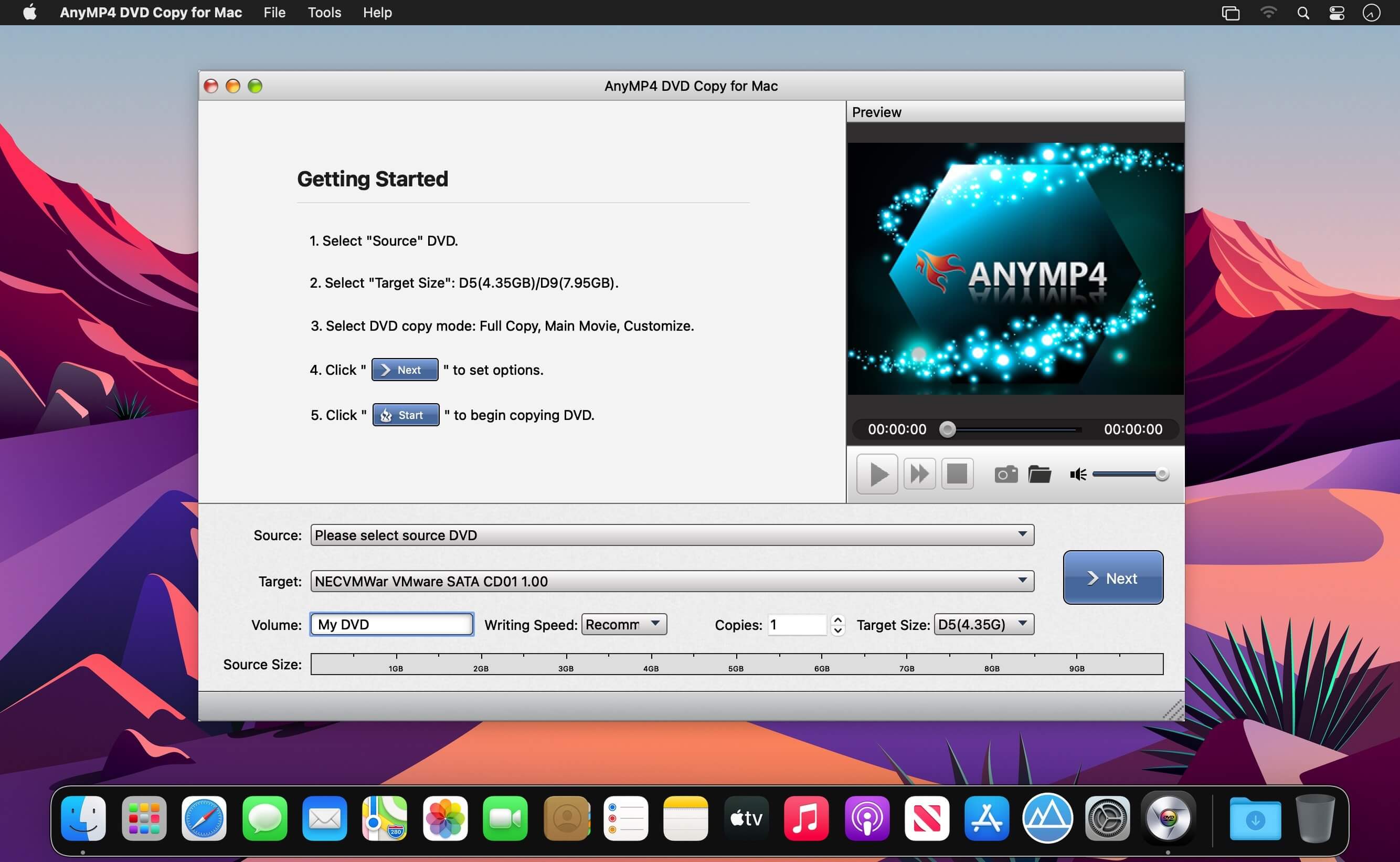Click the Stop playback button
The image size is (1400, 862).
[x=957, y=474]
